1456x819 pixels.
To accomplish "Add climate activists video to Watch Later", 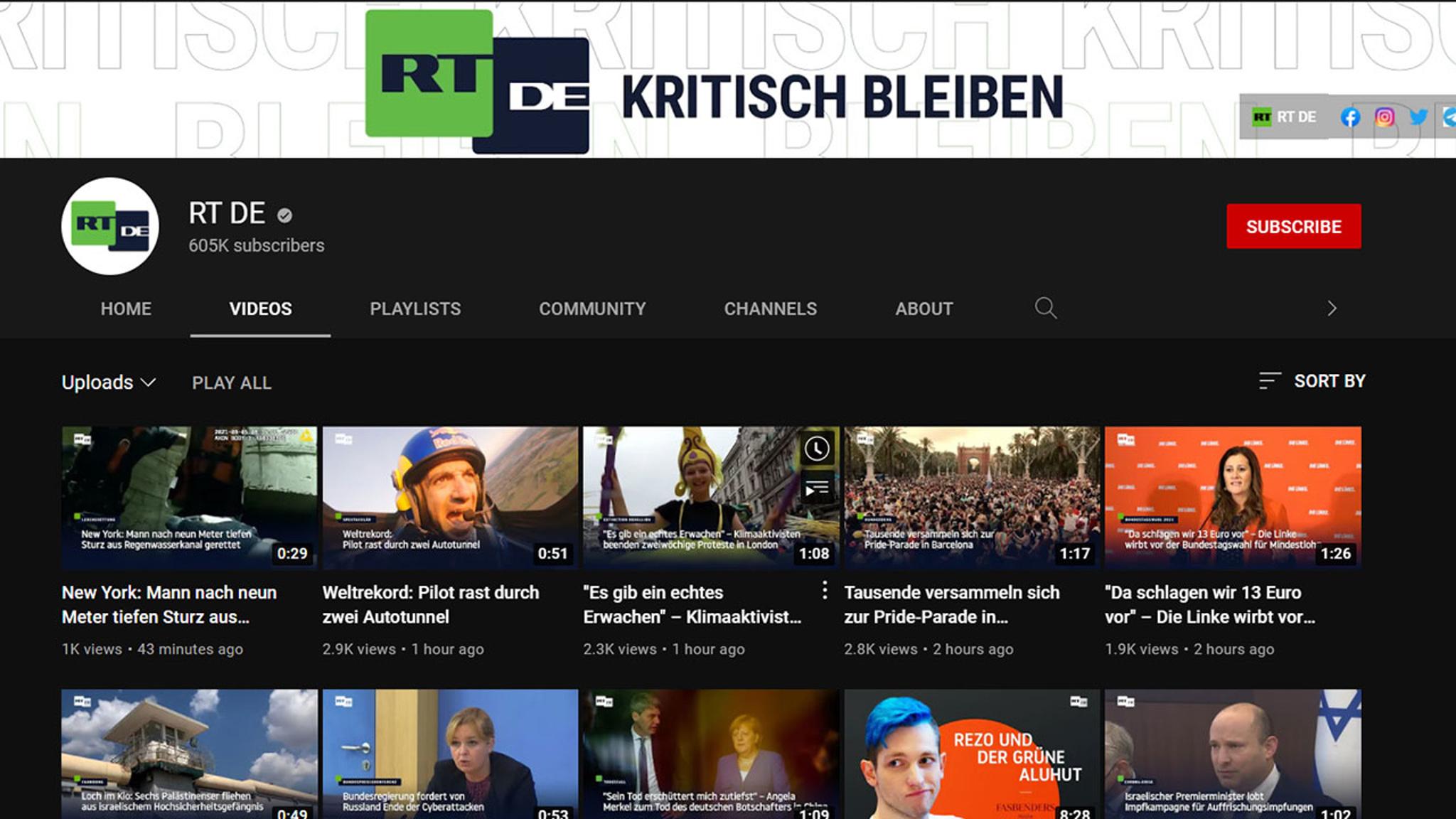I will tap(817, 449).
